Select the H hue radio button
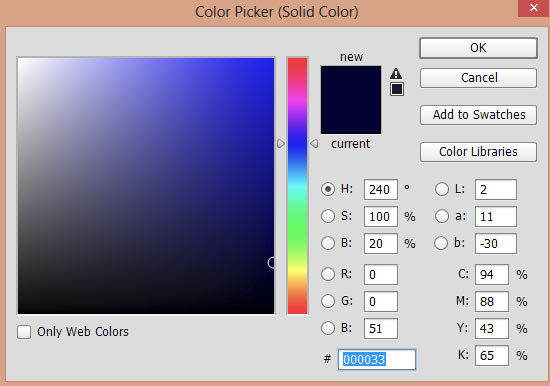Image resolution: width=550 pixels, height=386 pixels. [x=328, y=189]
